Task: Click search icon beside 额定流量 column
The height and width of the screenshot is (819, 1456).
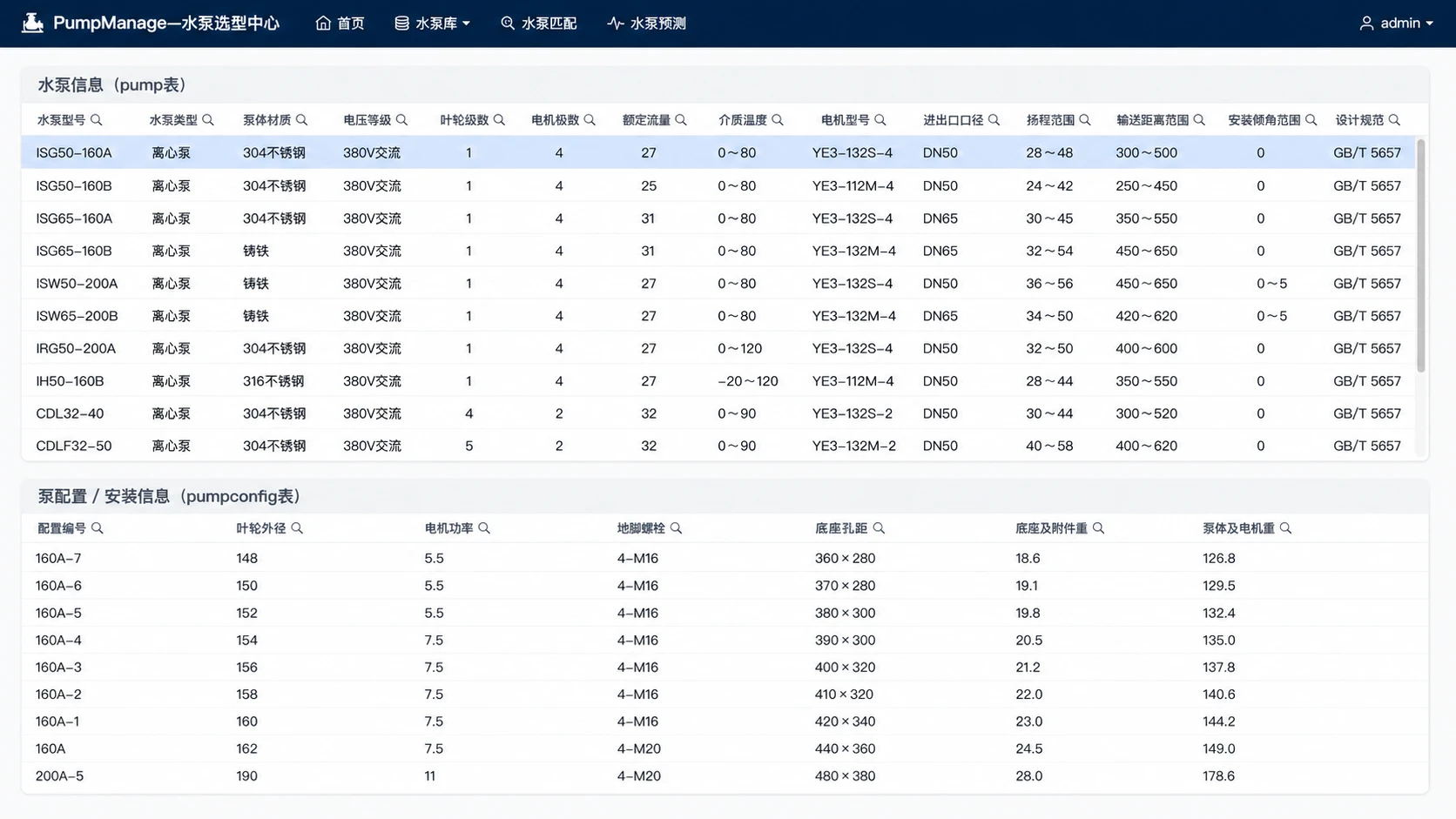Action: coord(682,120)
